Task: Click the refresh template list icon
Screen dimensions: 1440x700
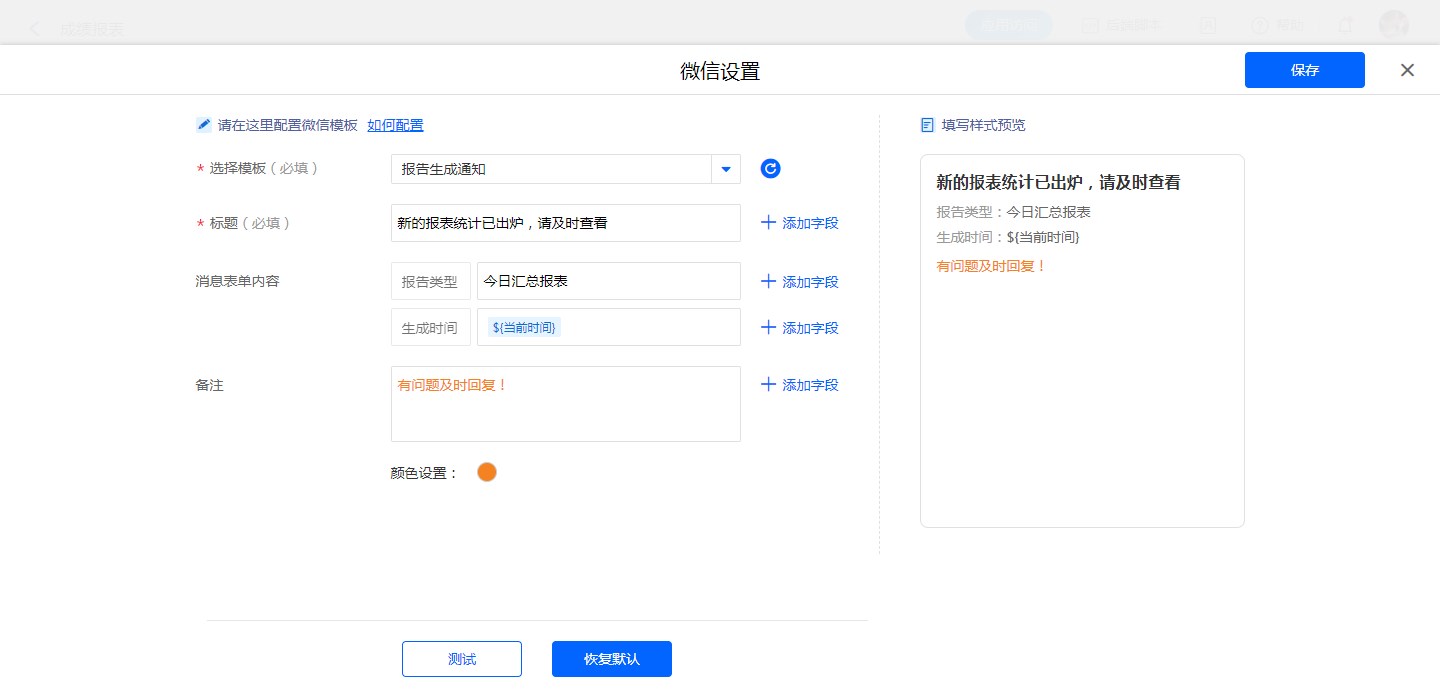Action: (770, 169)
